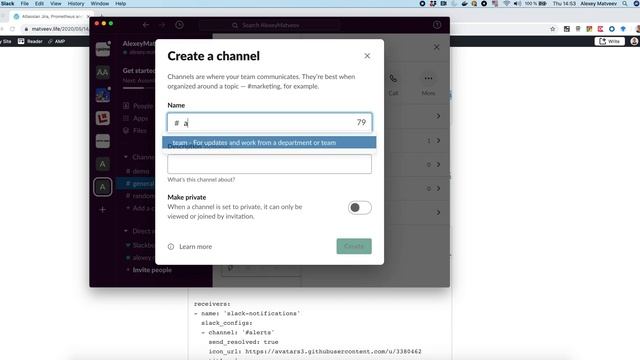Viewport: 640px width, 360px height.
Task: Click the clock showing Thu 14:53
Action: pos(564,4)
